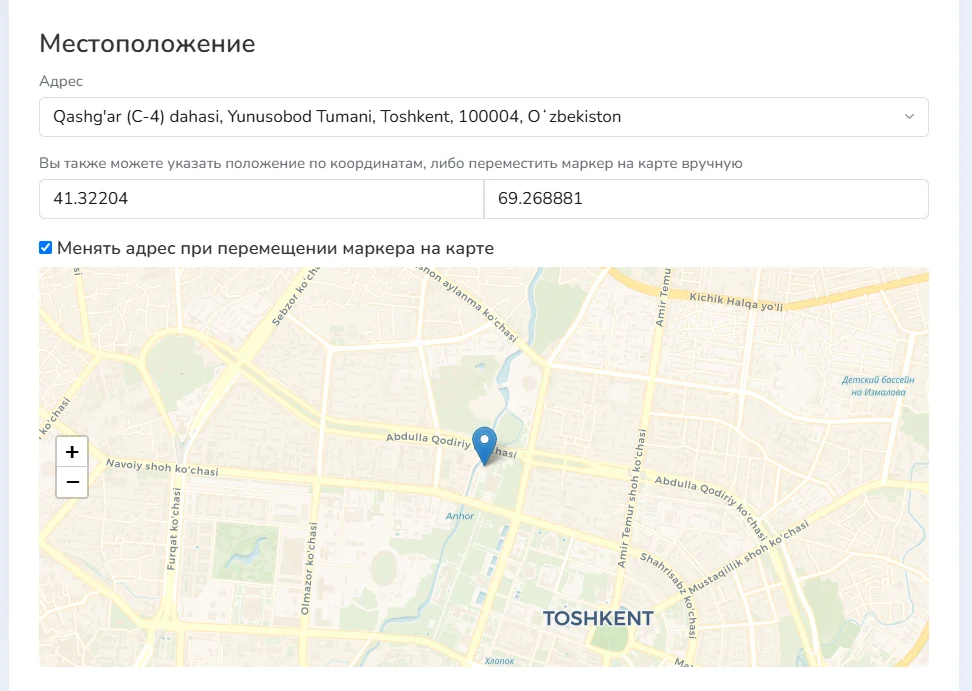Click 'Navoiy shoh ko'chasi' street label
The width and height of the screenshot is (972, 691).
click(162, 467)
